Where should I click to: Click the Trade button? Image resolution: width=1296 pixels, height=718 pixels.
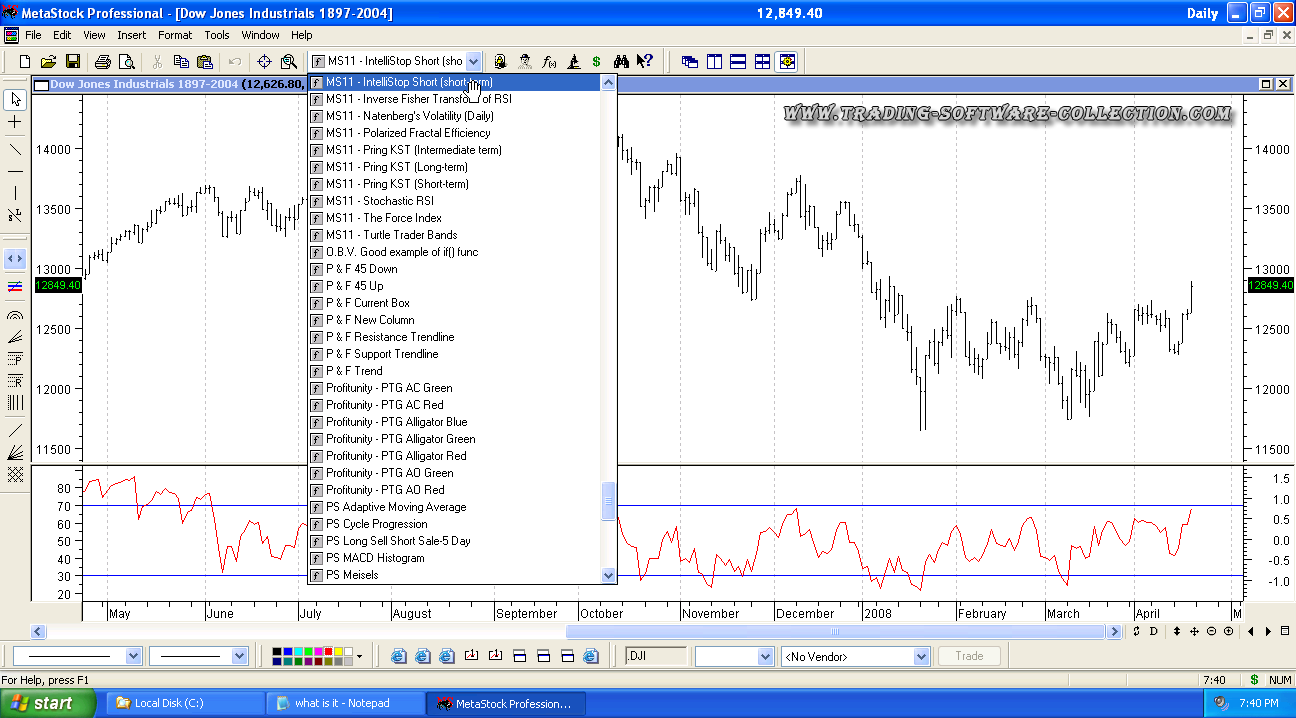(x=969, y=656)
